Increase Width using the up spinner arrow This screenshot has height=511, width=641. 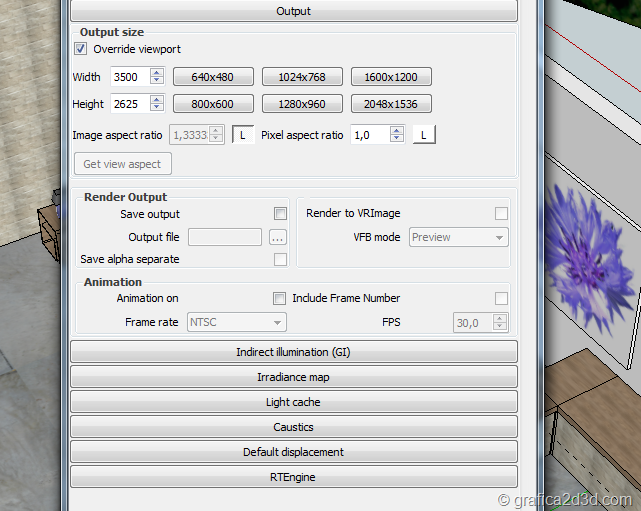click(157, 73)
